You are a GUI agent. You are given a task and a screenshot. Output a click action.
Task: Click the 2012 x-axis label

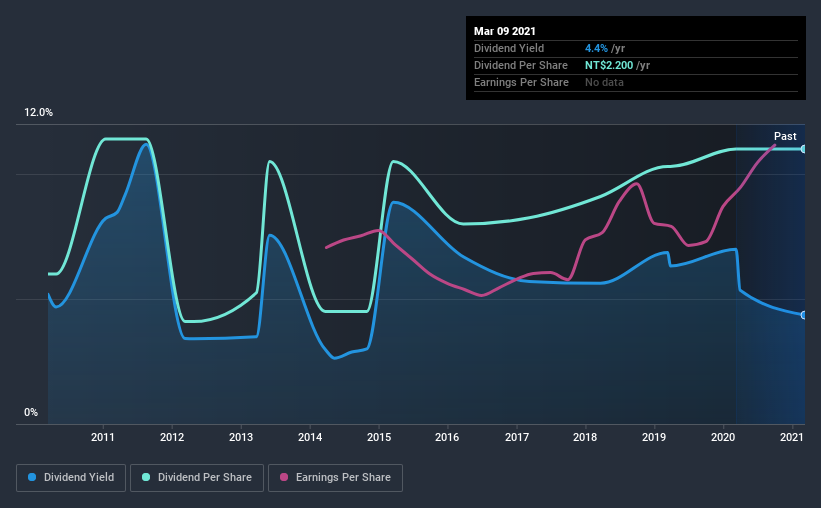172,437
